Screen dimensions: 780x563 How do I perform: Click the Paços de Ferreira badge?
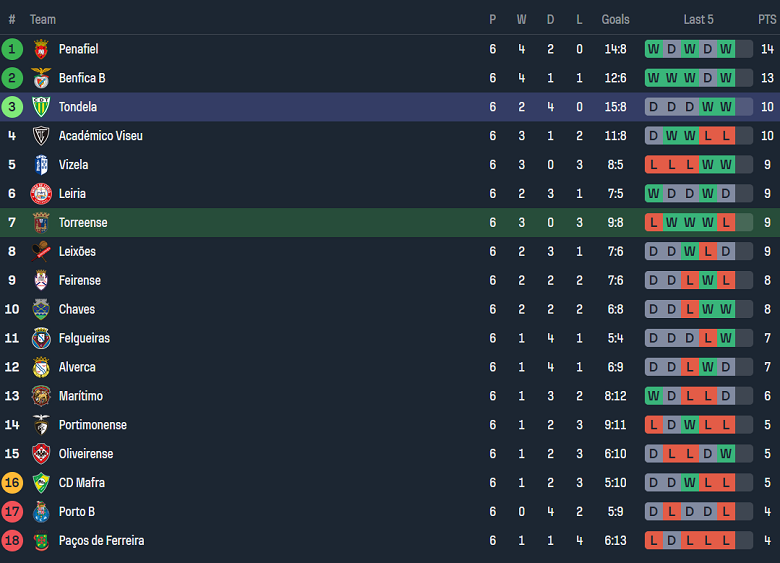(41, 541)
